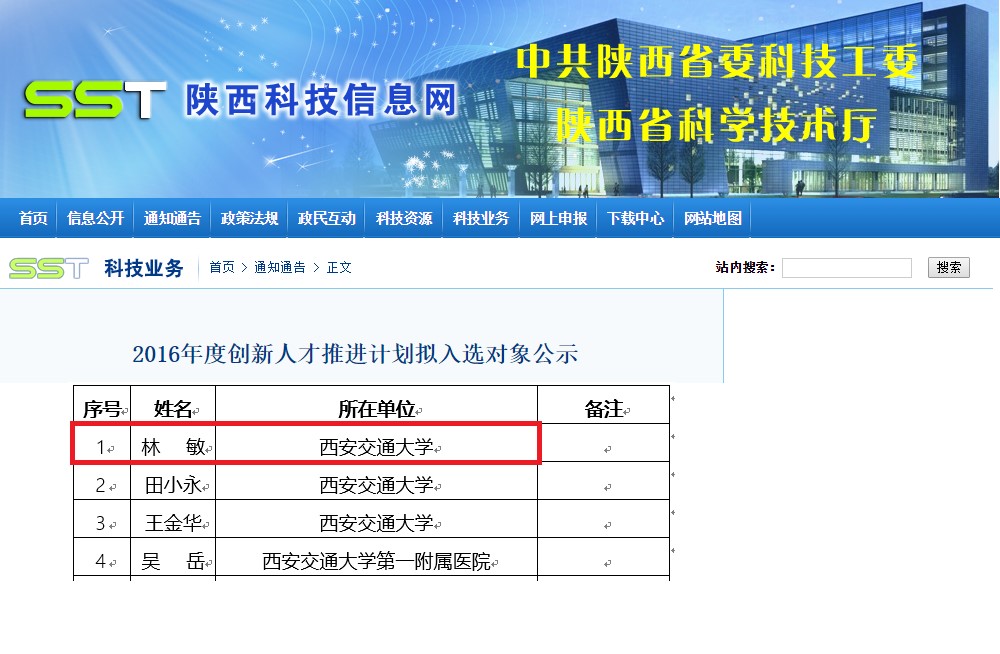The image size is (1000, 654).
Task: Focus the 站内搜索 text field
Action: coord(846,268)
